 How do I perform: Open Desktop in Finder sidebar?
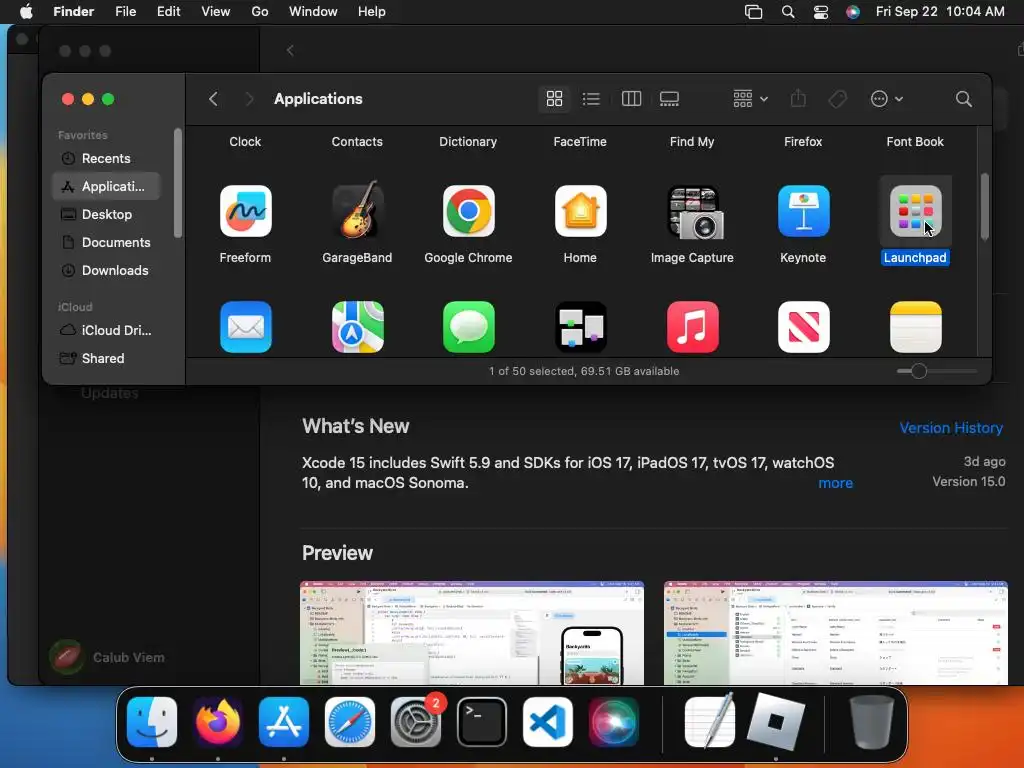pyautogui.click(x=106, y=215)
